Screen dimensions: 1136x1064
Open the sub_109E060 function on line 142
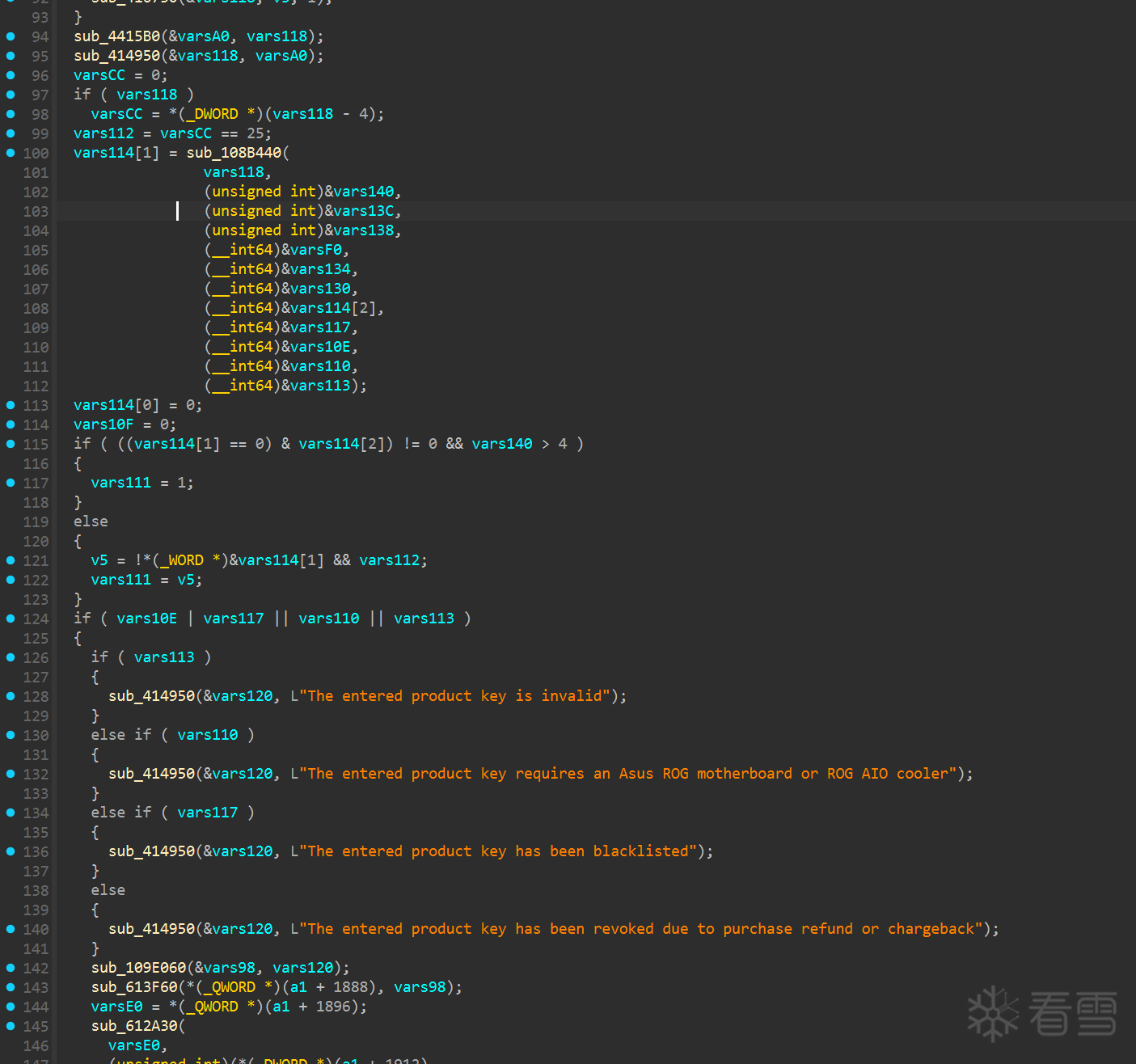[x=139, y=968]
